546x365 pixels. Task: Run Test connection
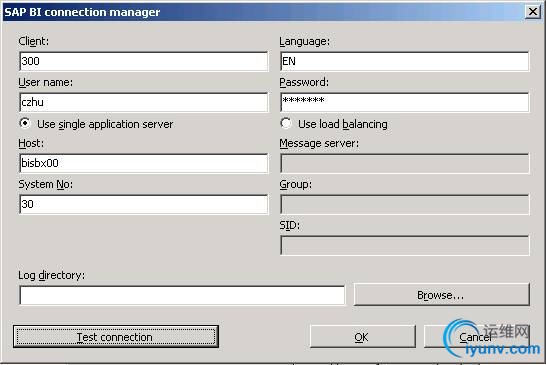click(116, 337)
